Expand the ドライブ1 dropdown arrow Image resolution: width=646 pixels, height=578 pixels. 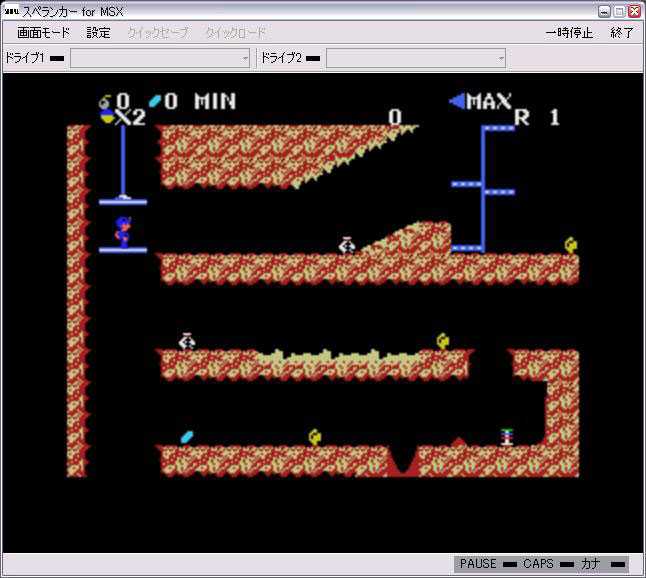pos(245,58)
